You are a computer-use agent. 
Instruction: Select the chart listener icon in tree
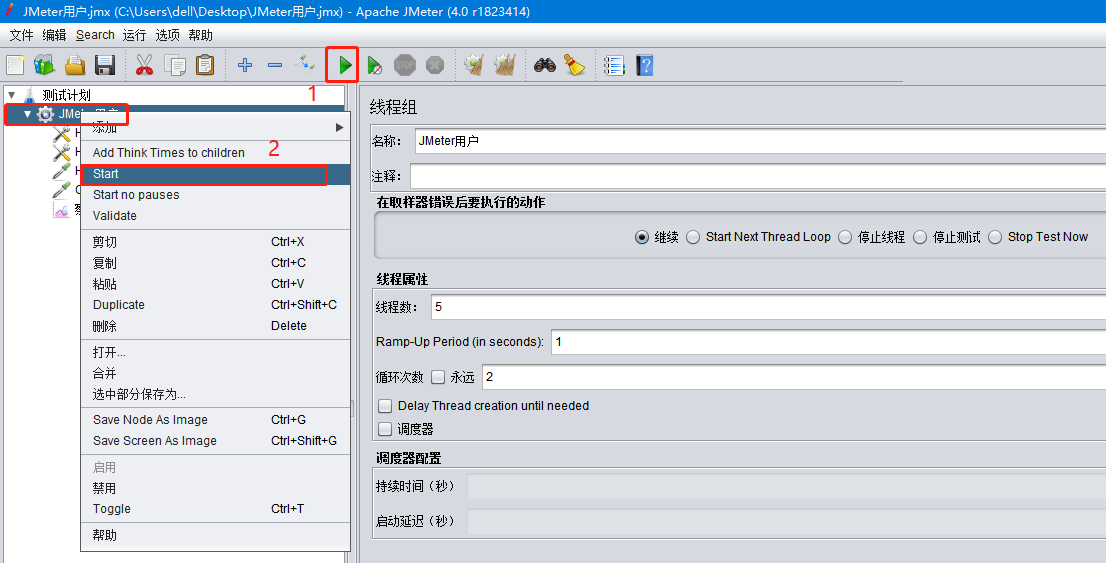pos(61,210)
